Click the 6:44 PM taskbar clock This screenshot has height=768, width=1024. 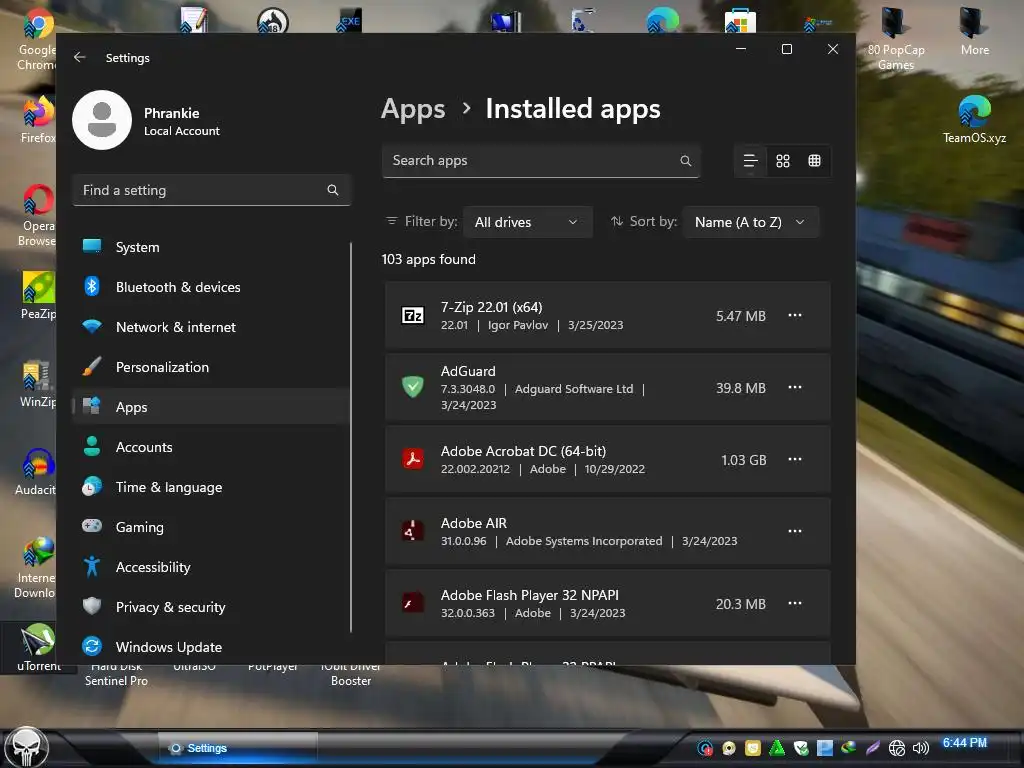point(964,743)
